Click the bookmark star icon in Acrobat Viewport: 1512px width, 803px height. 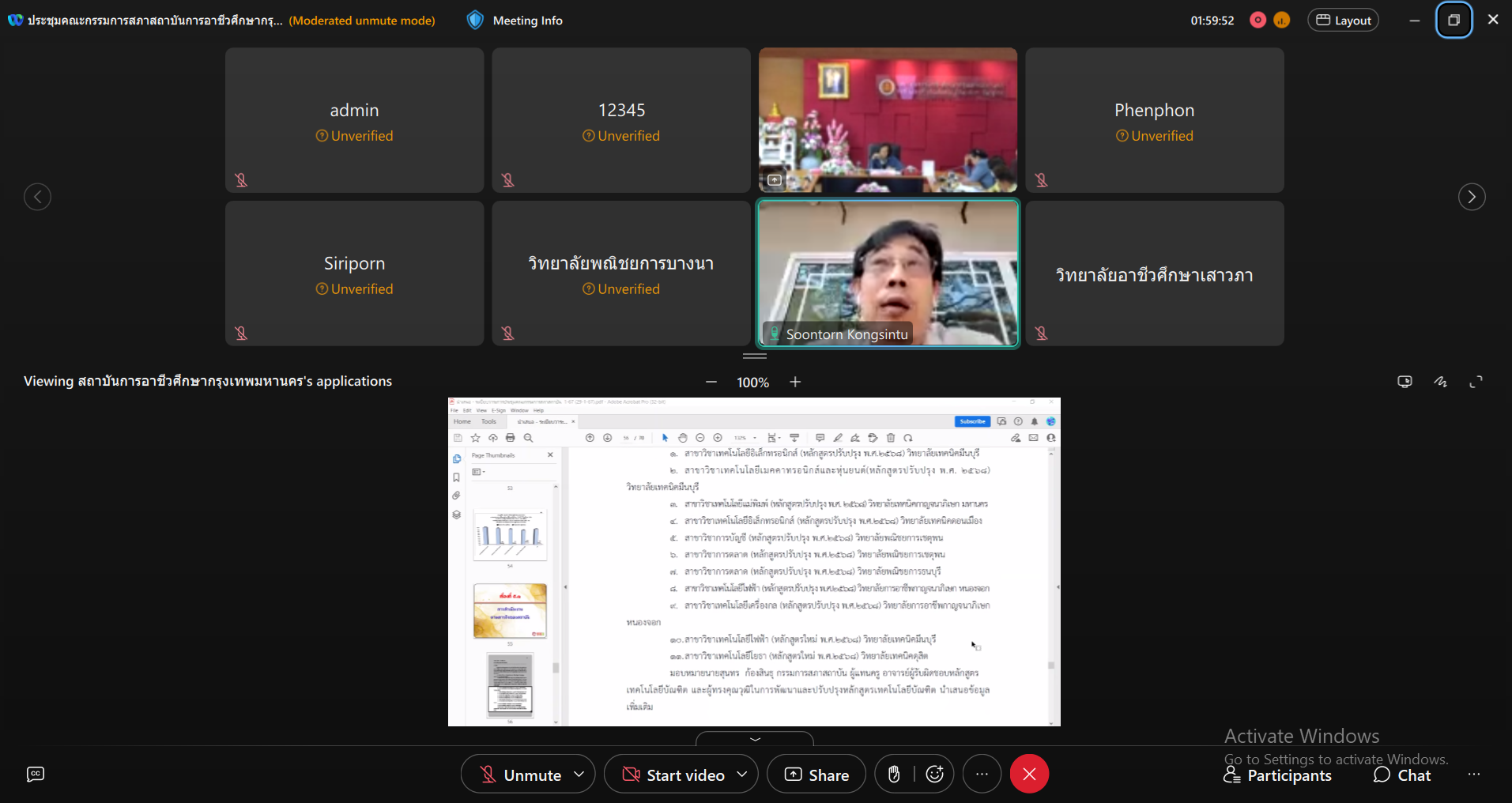[475, 438]
